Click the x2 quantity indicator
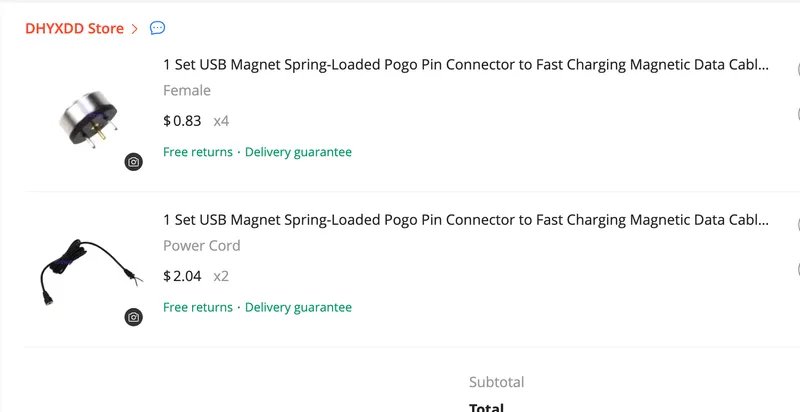 (221, 276)
